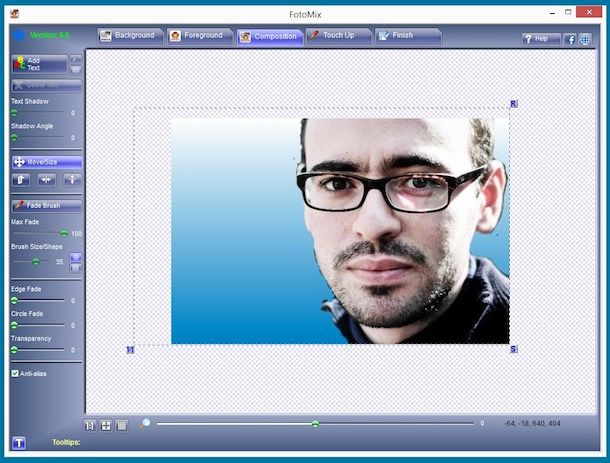Click the 1:1 handle at selection corner
The height and width of the screenshot is (463, 610).
pos(130,350)
